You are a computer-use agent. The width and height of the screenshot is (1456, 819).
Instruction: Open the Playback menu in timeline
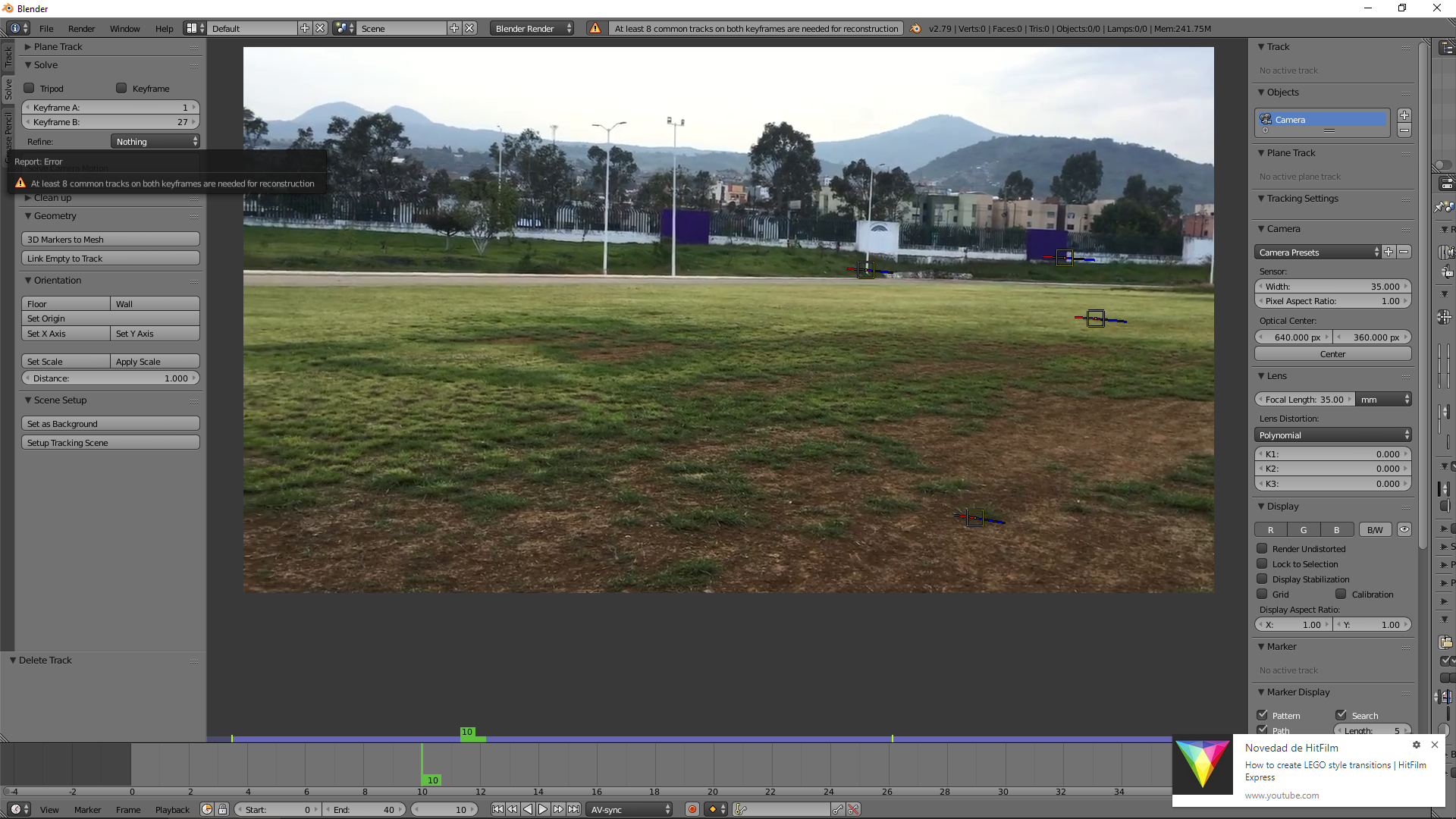(x=172, y=809)
